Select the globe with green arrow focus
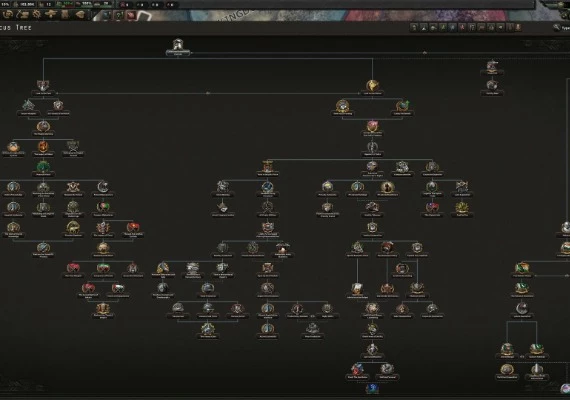Image resolution: width=570 pixels, height=400 pixels. click(402, 106)
